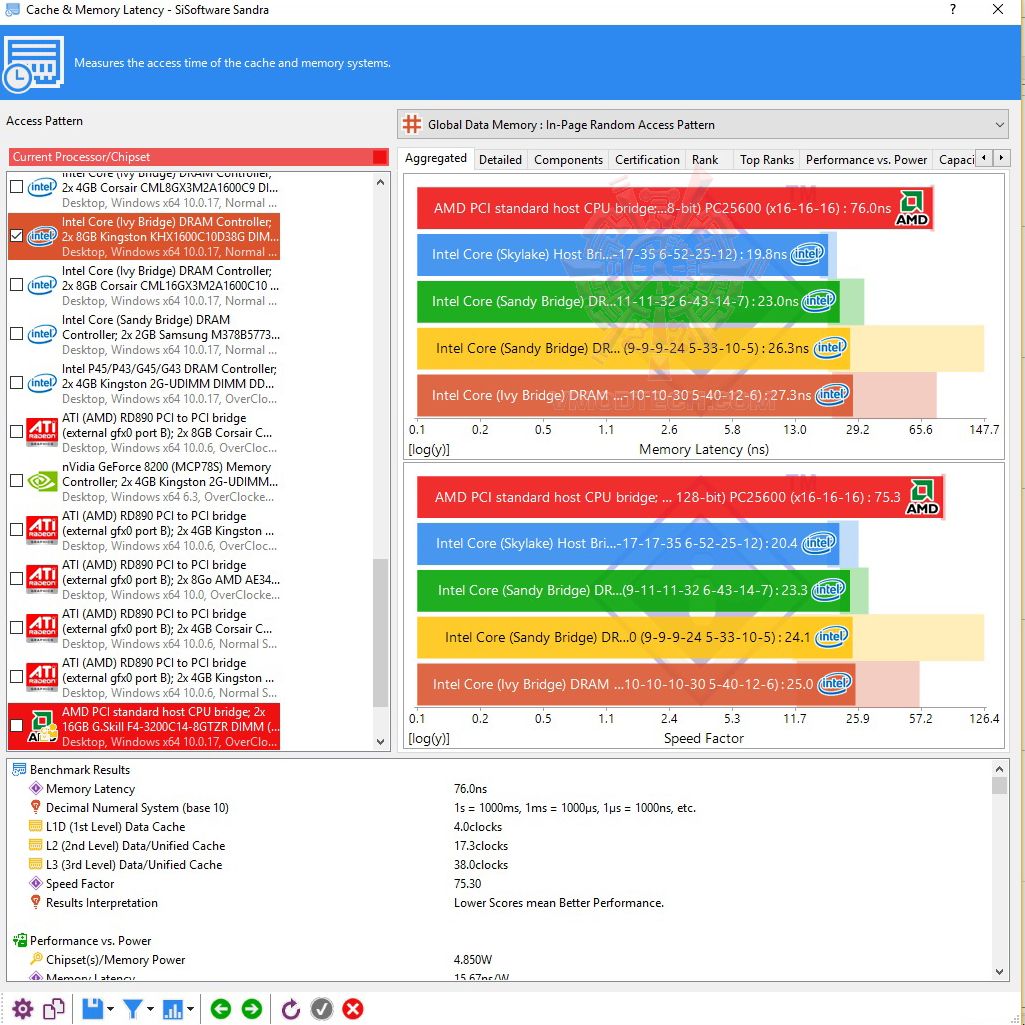1025x1025 pixels.
Task: Click tab strip scroll left arrow
Action: click(984, 158)
